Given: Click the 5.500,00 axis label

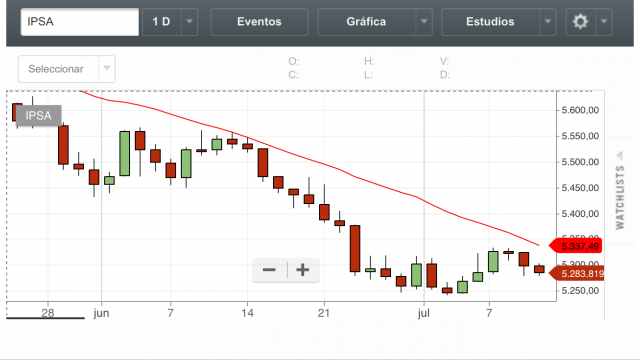Looking at the screenshot, I should tap(580, 162).
